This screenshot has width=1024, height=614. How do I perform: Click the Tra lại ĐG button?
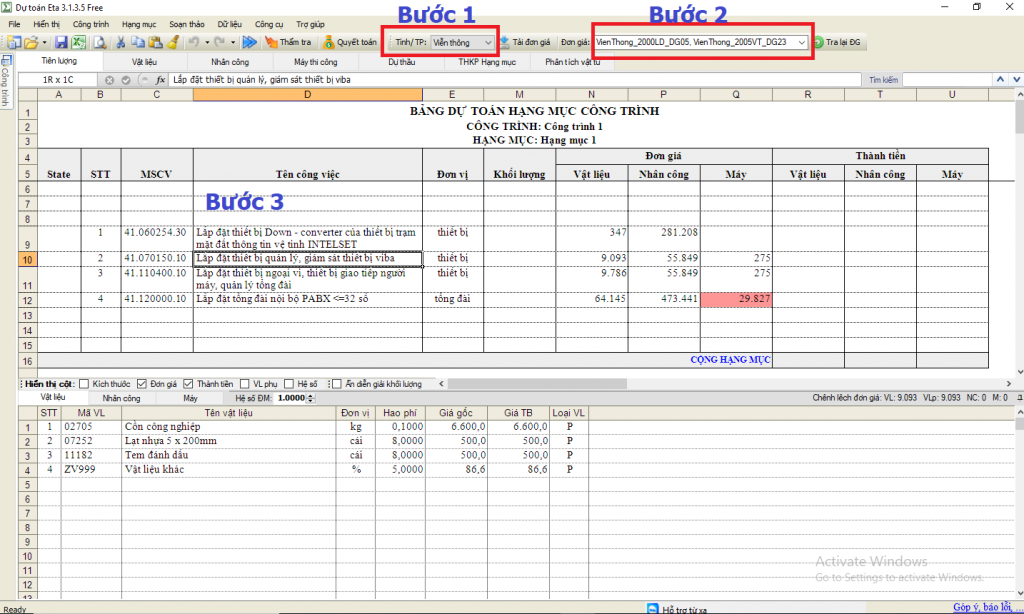pos(838,42)
